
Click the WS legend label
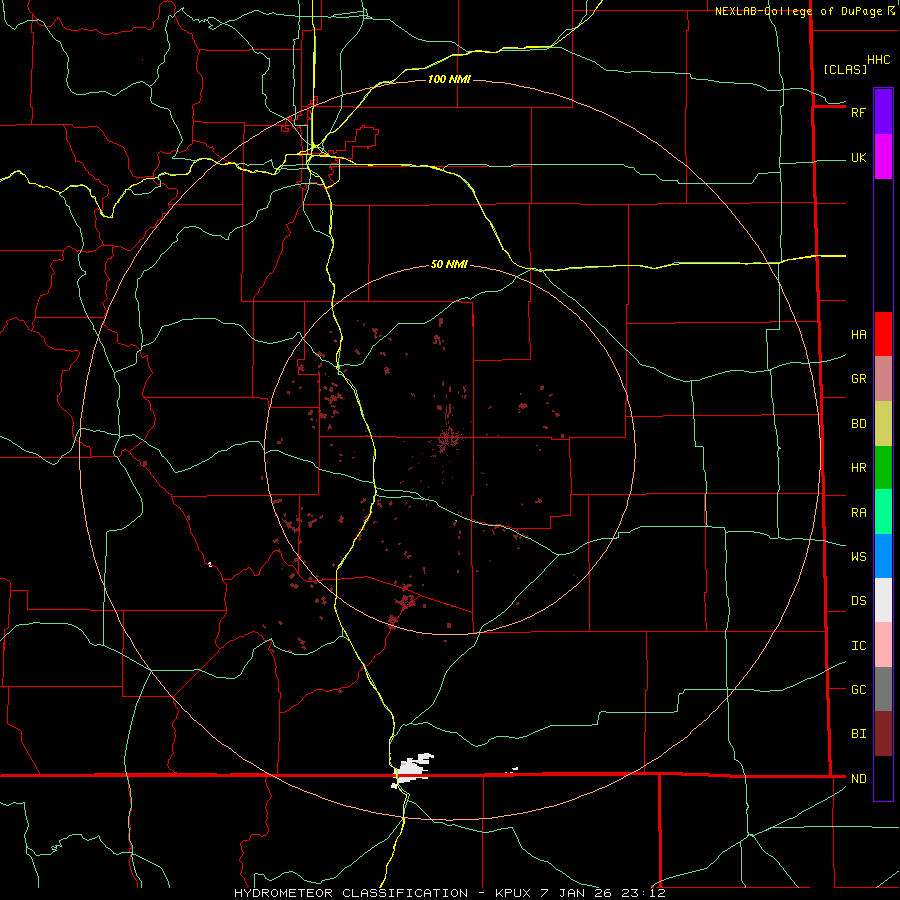859,556
